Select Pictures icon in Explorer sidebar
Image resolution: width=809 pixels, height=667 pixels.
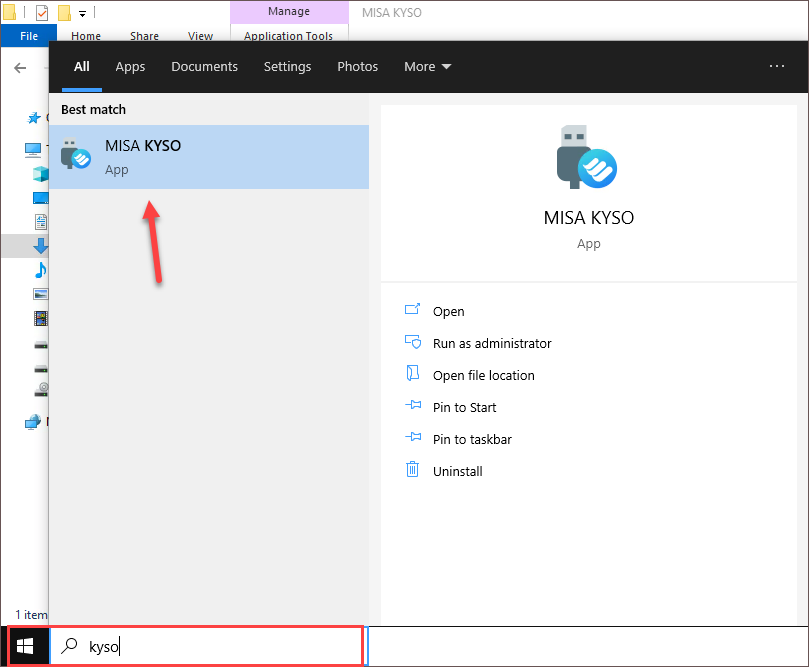tap(41, 294)
